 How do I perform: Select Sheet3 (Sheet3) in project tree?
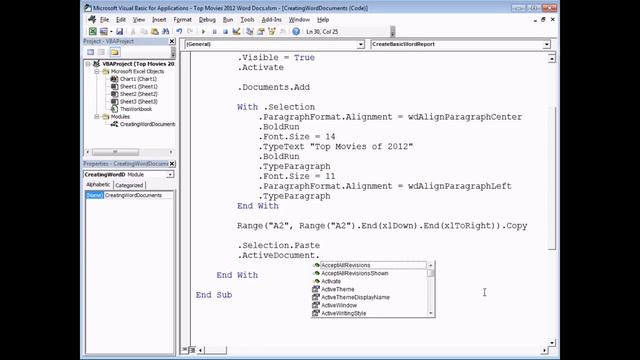coord(138,102)
